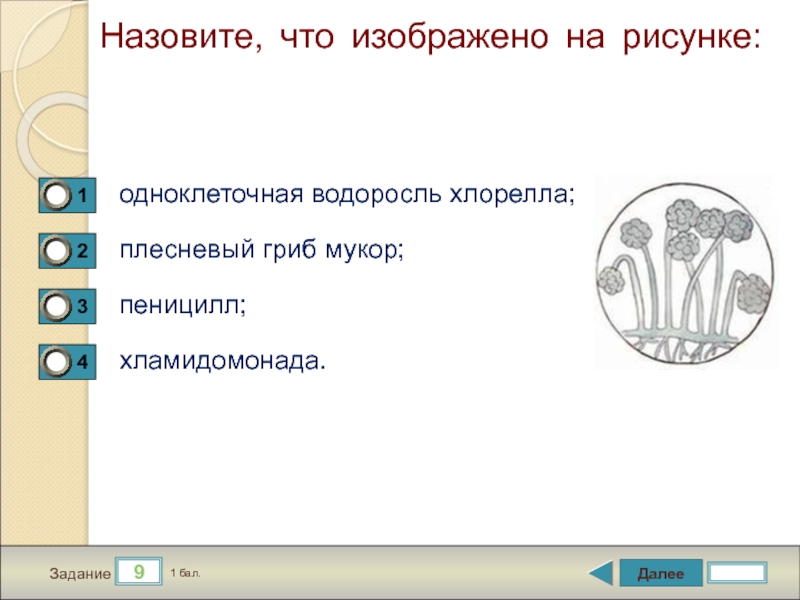Click the blue number 2 label

82,251
